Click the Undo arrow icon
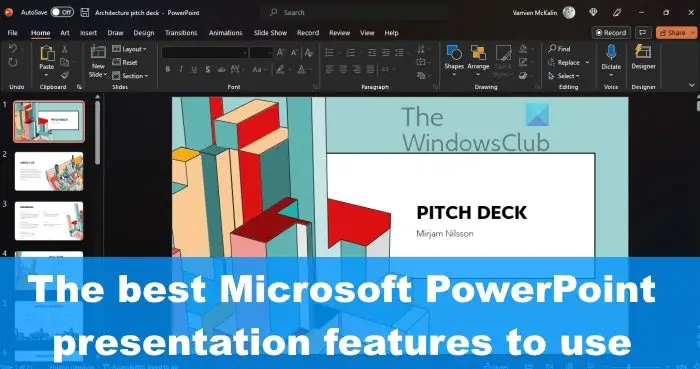The image size is (700, 369). click(13, 48)
